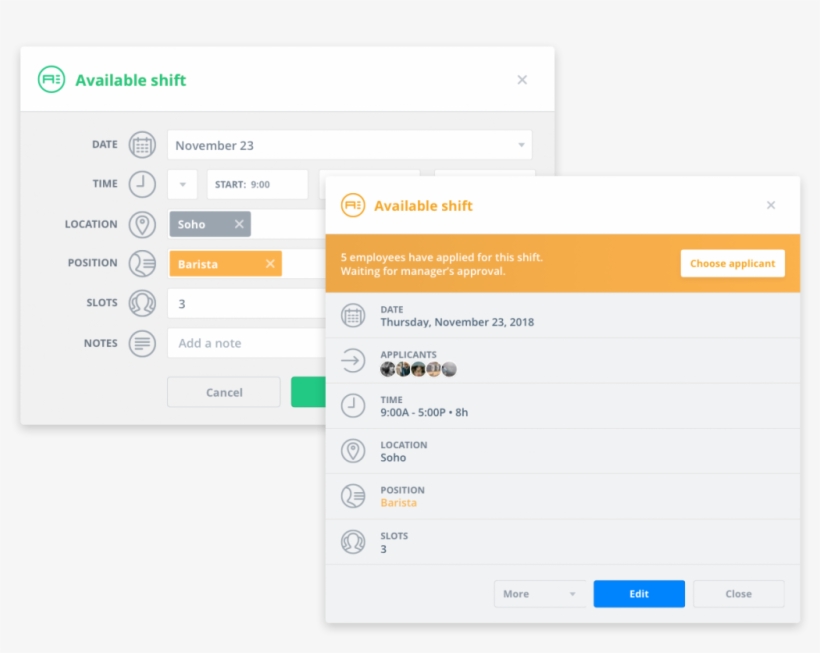
Task: Click the location pin icon next to LOCATION
Action: click(x=142, y=224)
